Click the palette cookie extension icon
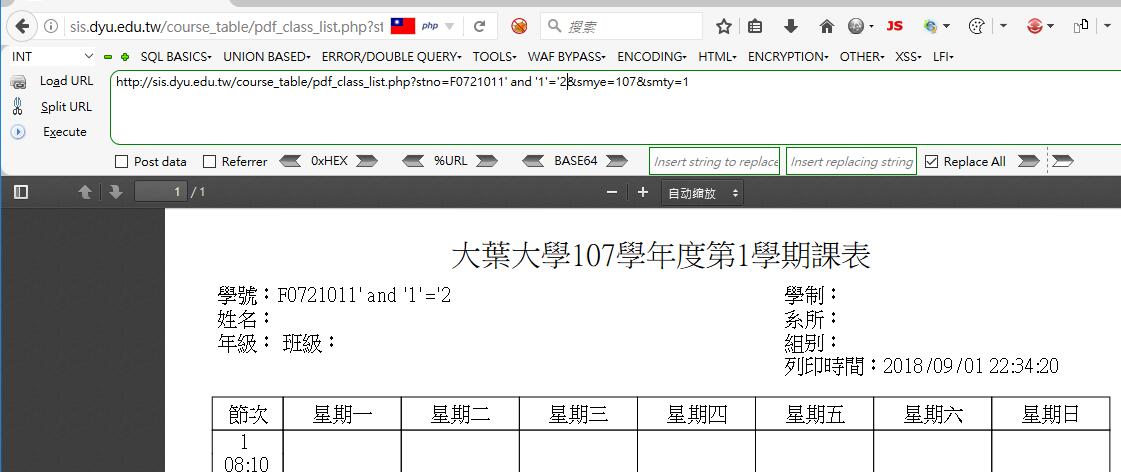1121x472 pixels. point(976,26)
